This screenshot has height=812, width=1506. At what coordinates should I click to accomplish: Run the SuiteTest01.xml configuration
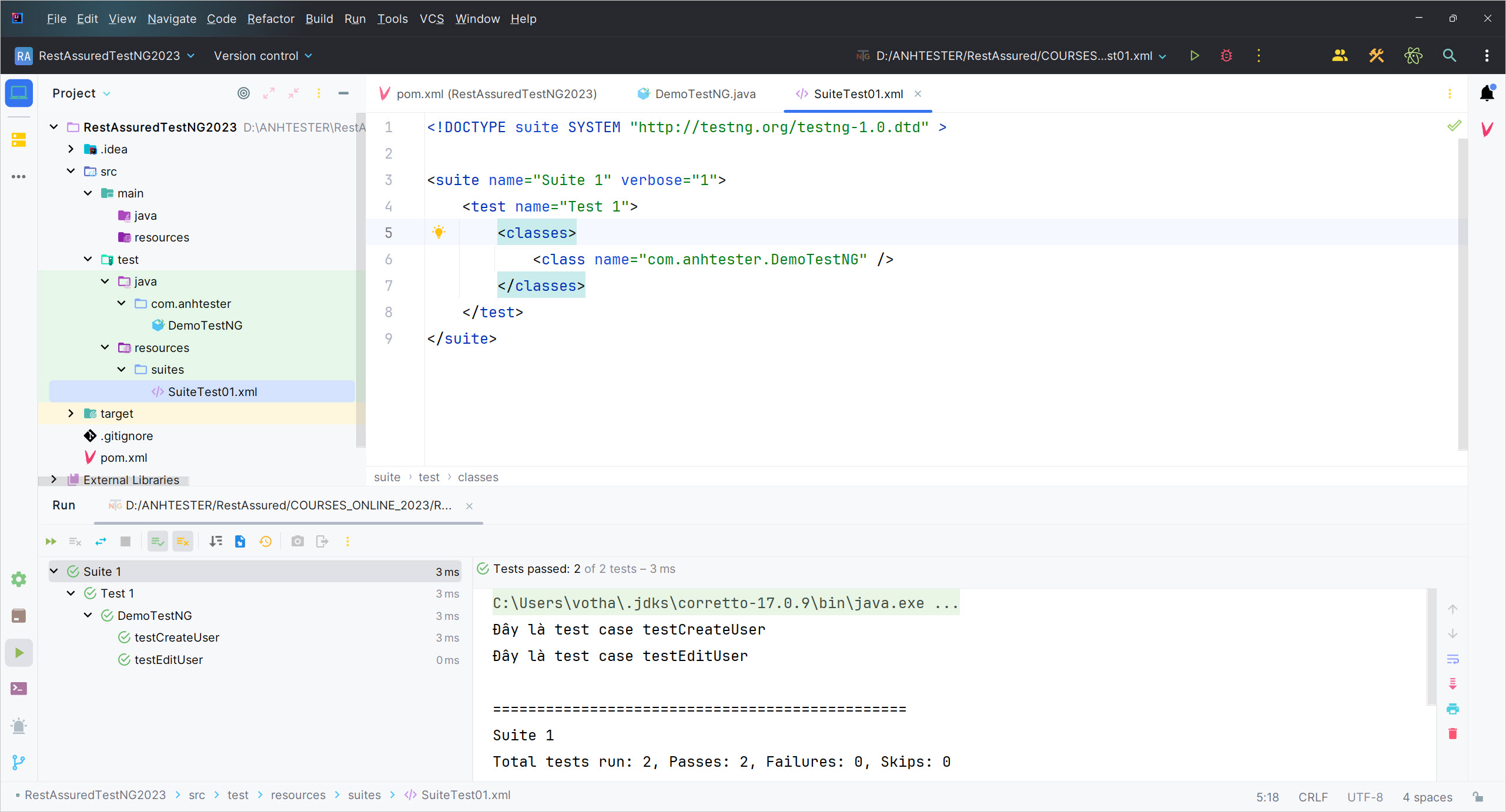pyautogui.click(x=1194, y=56)
